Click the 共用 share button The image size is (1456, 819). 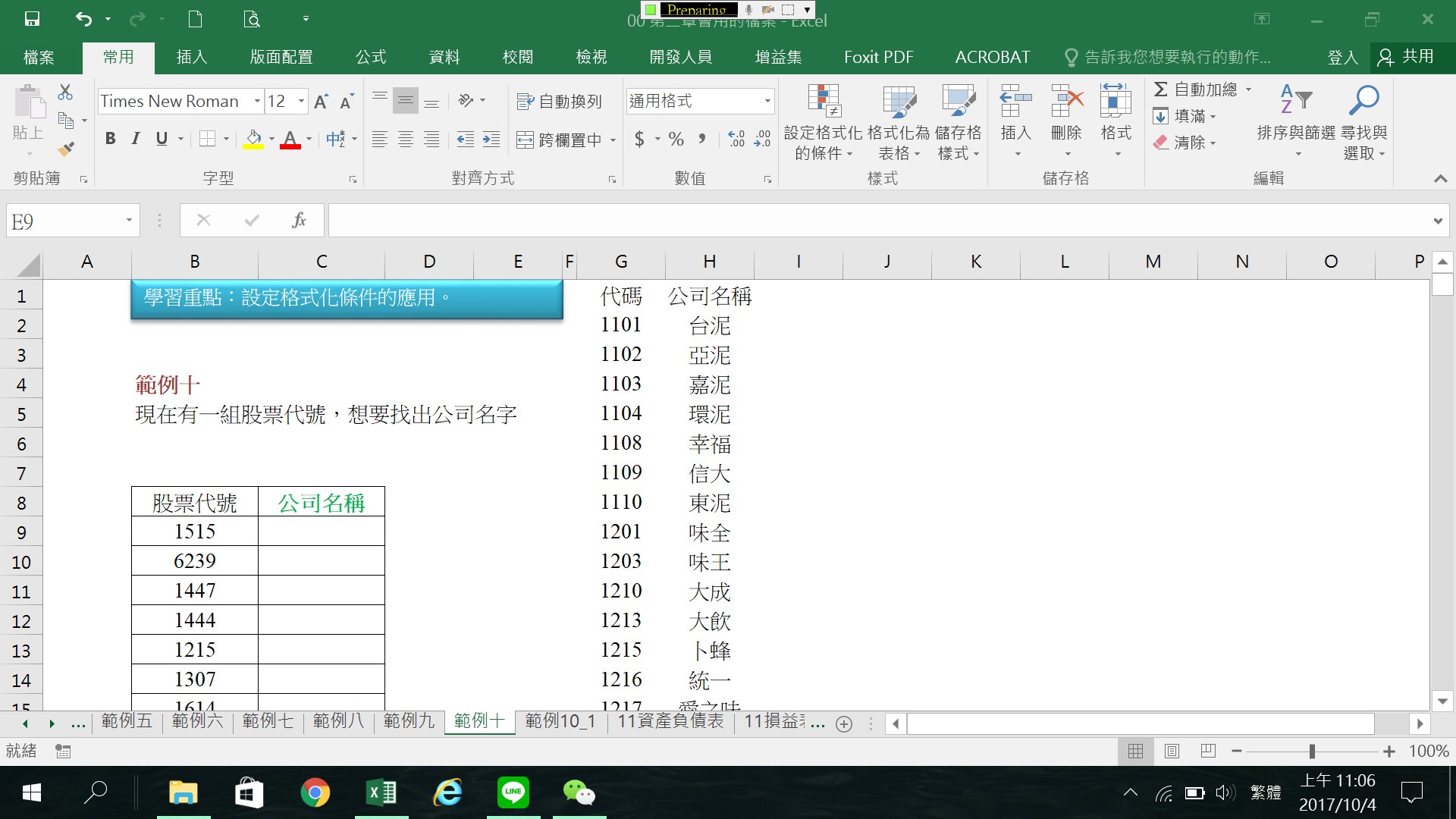click(1407, 57)
